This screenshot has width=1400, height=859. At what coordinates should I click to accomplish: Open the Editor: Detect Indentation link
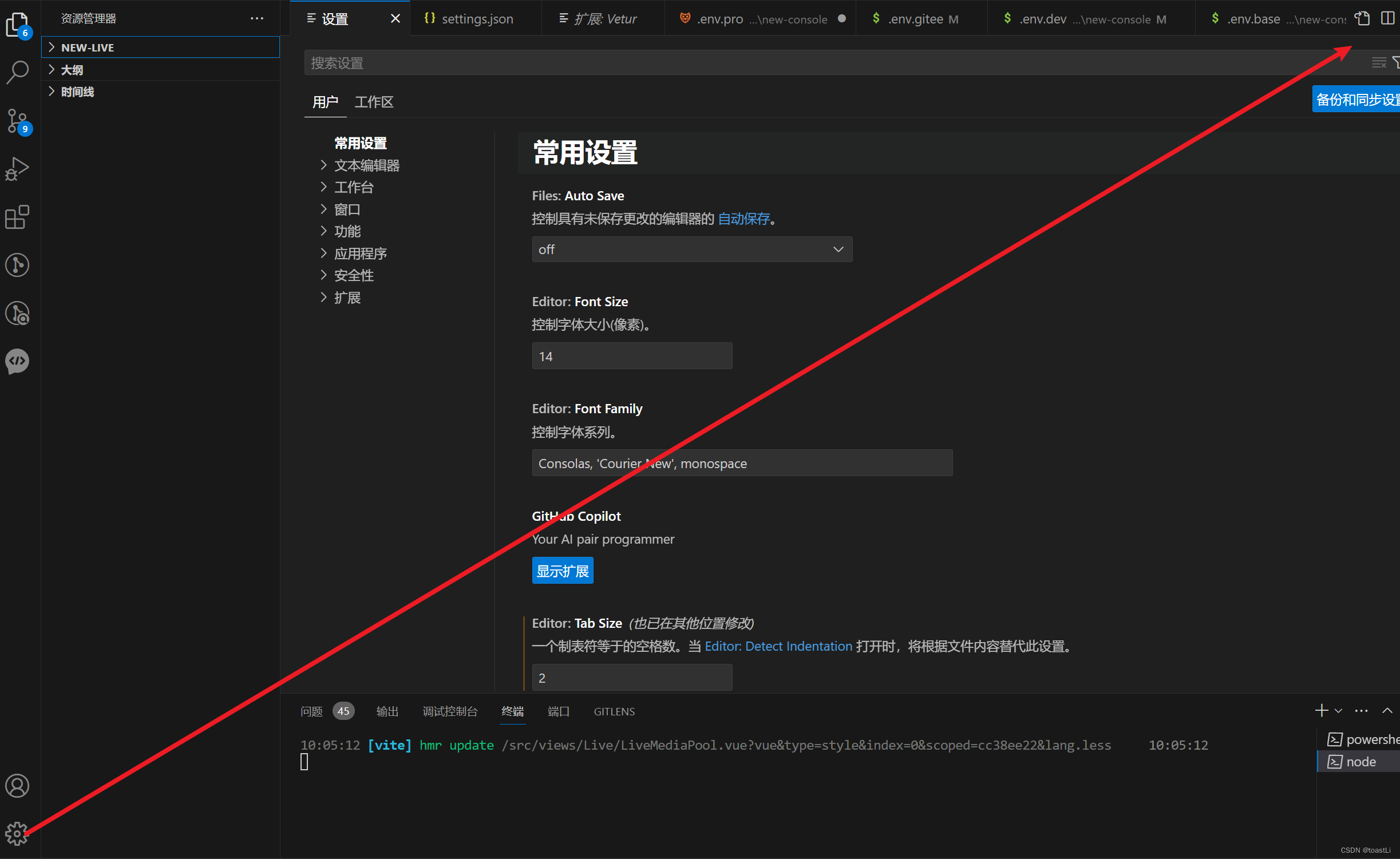(x=778, y=646)
